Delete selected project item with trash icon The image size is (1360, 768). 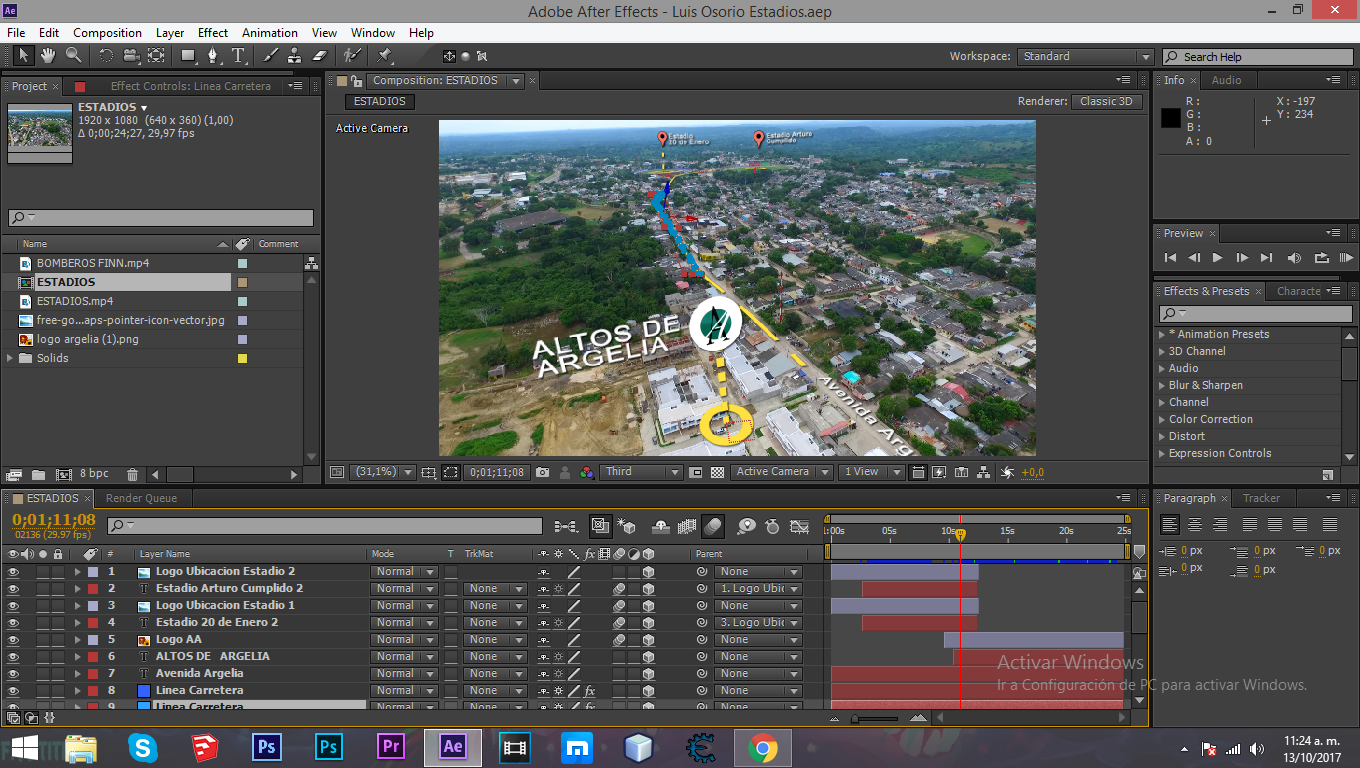[x=132, y=474]
